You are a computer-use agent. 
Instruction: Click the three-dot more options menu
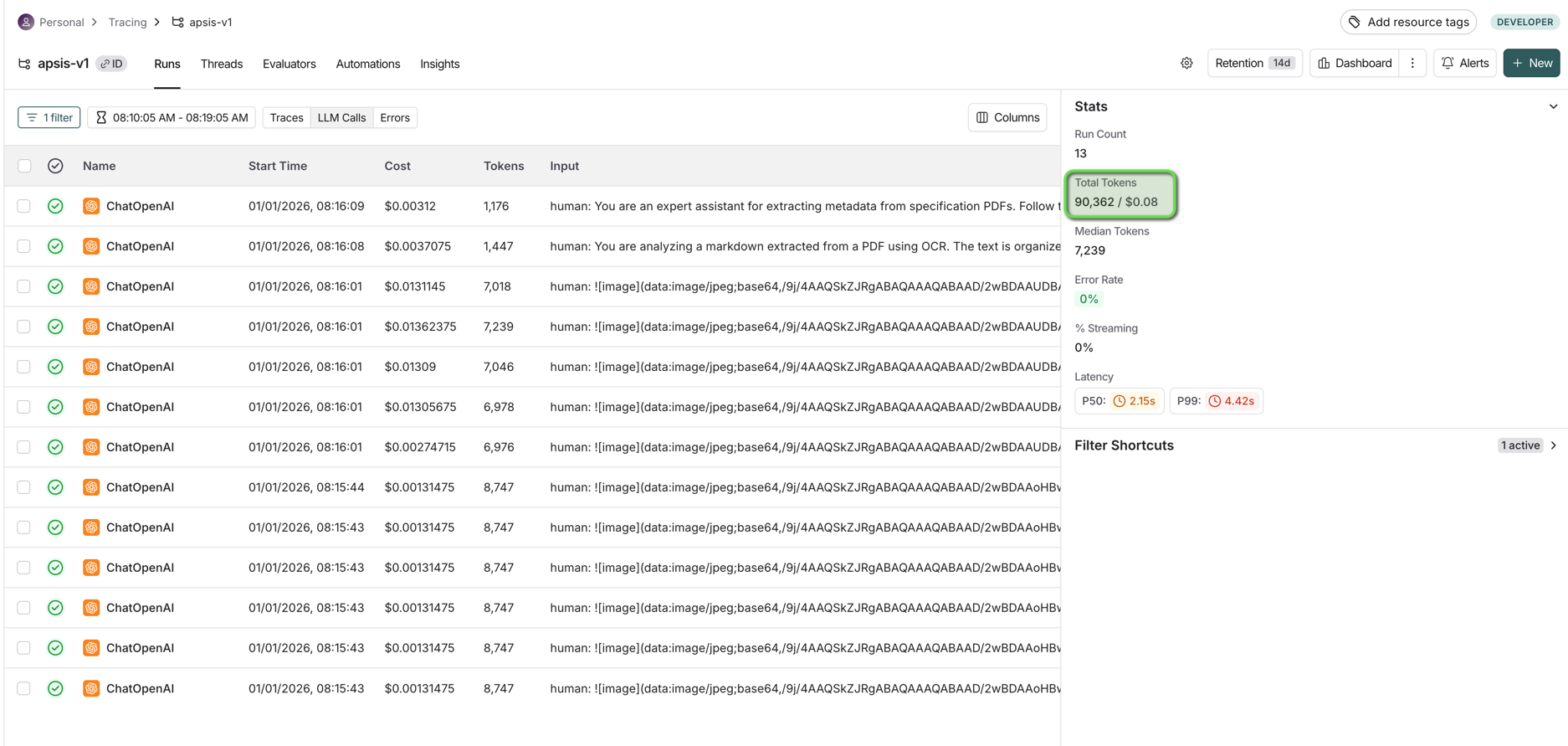click(1413, 64)
